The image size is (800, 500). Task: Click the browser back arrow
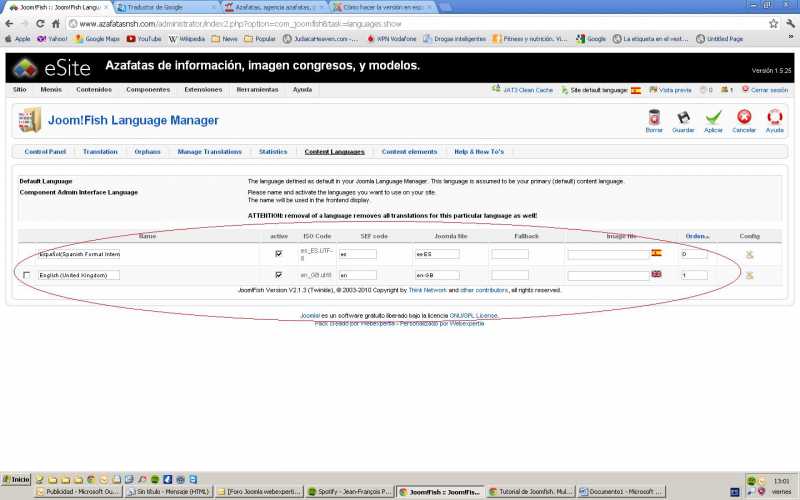tap(9, 23)
